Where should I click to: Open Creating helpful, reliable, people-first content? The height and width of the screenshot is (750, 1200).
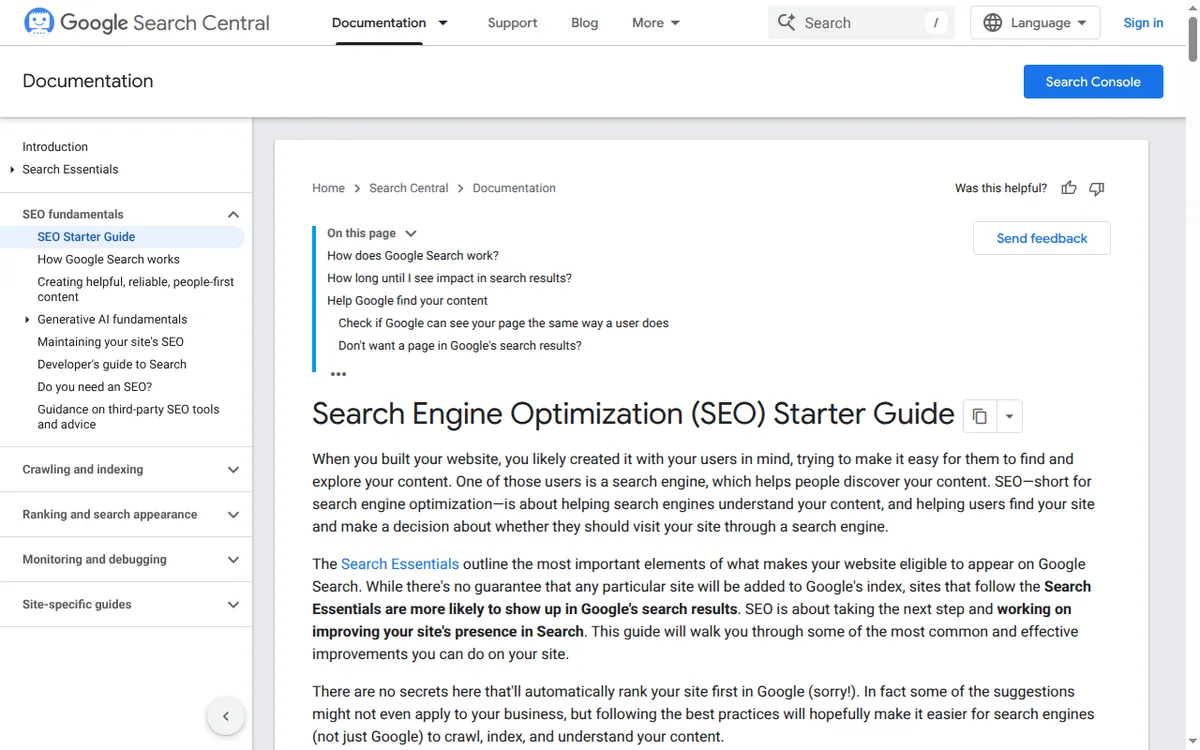tap(136, 289)
